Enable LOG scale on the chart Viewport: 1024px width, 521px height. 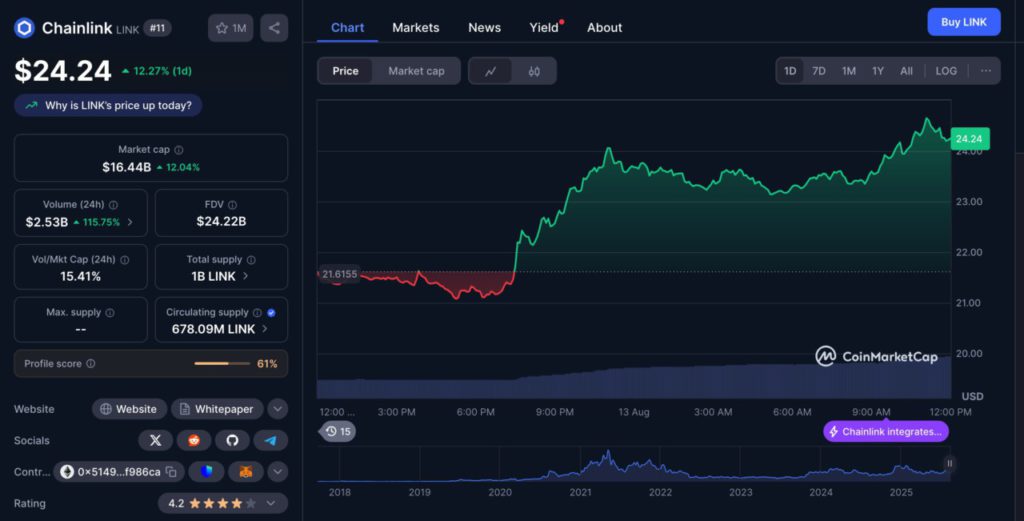945,71
